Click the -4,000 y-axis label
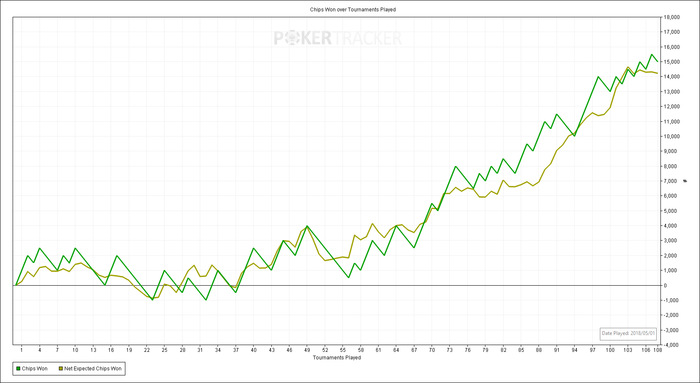 [672, 345]
